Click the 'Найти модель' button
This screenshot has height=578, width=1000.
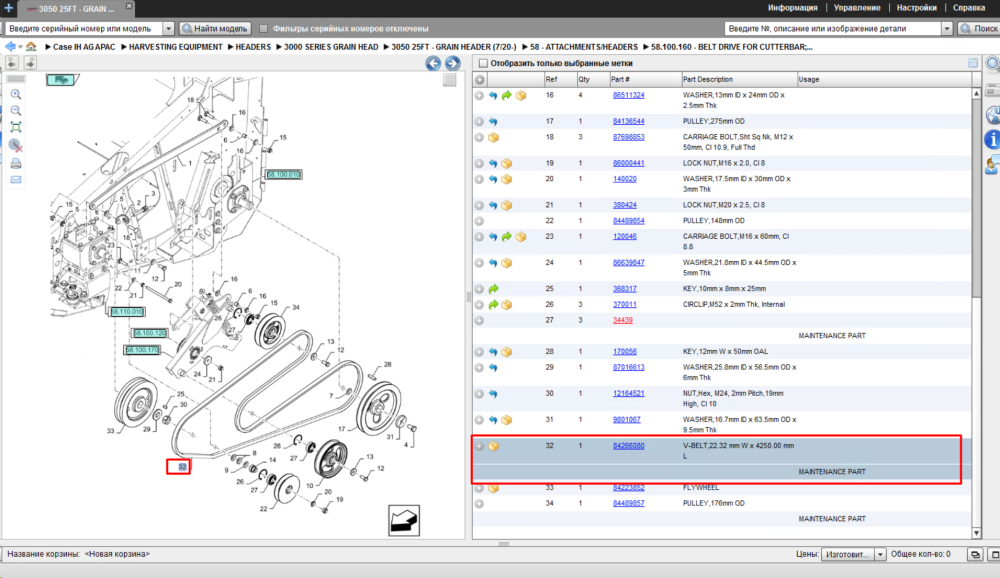tap(215, 28)
